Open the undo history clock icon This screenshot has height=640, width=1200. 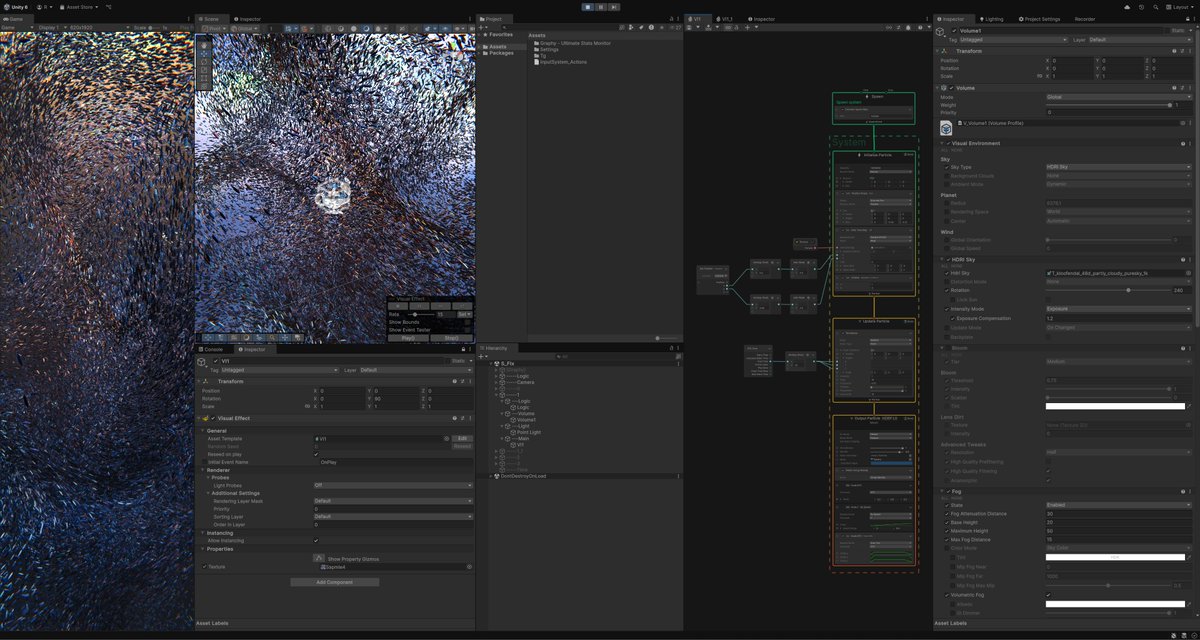tap(1139, 7)
